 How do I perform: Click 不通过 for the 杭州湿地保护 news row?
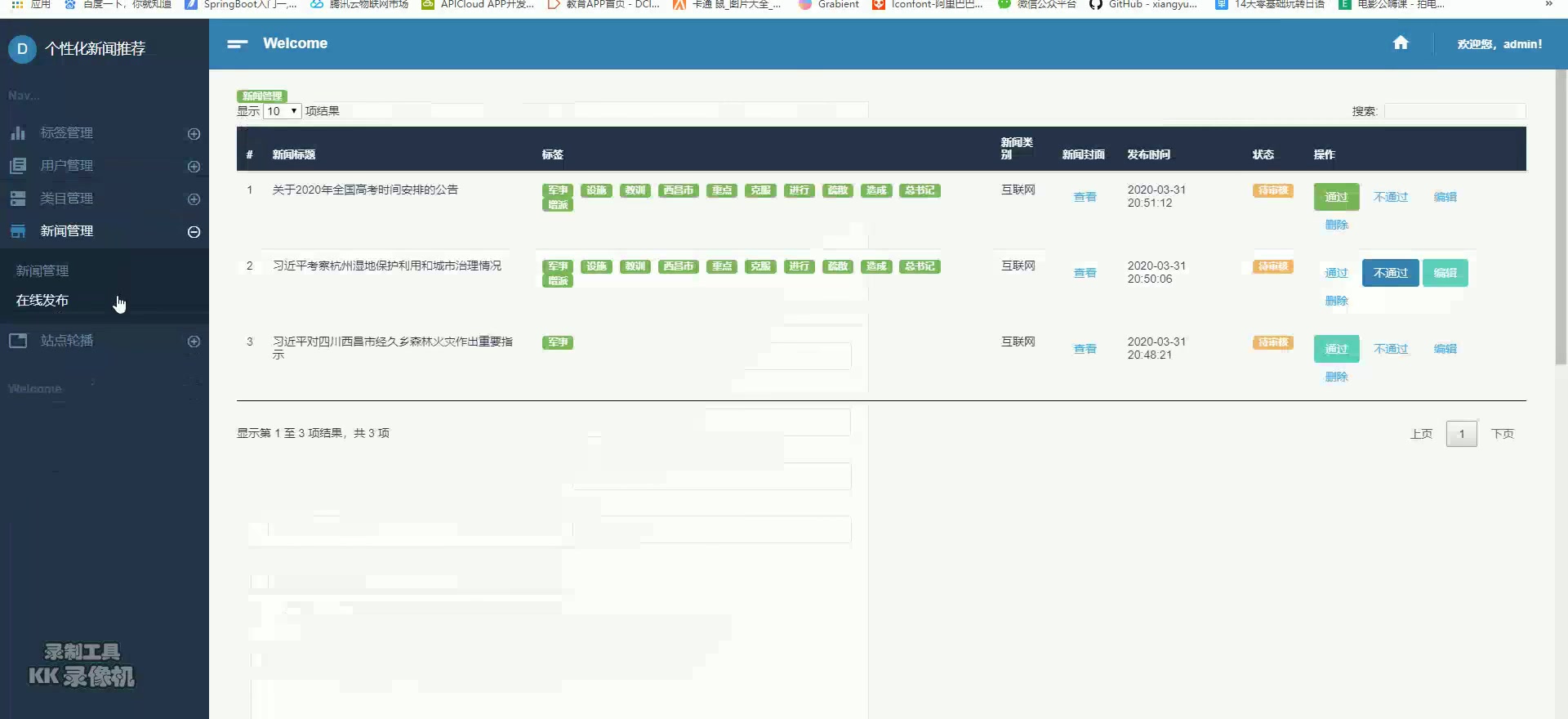coord(1390,273)
